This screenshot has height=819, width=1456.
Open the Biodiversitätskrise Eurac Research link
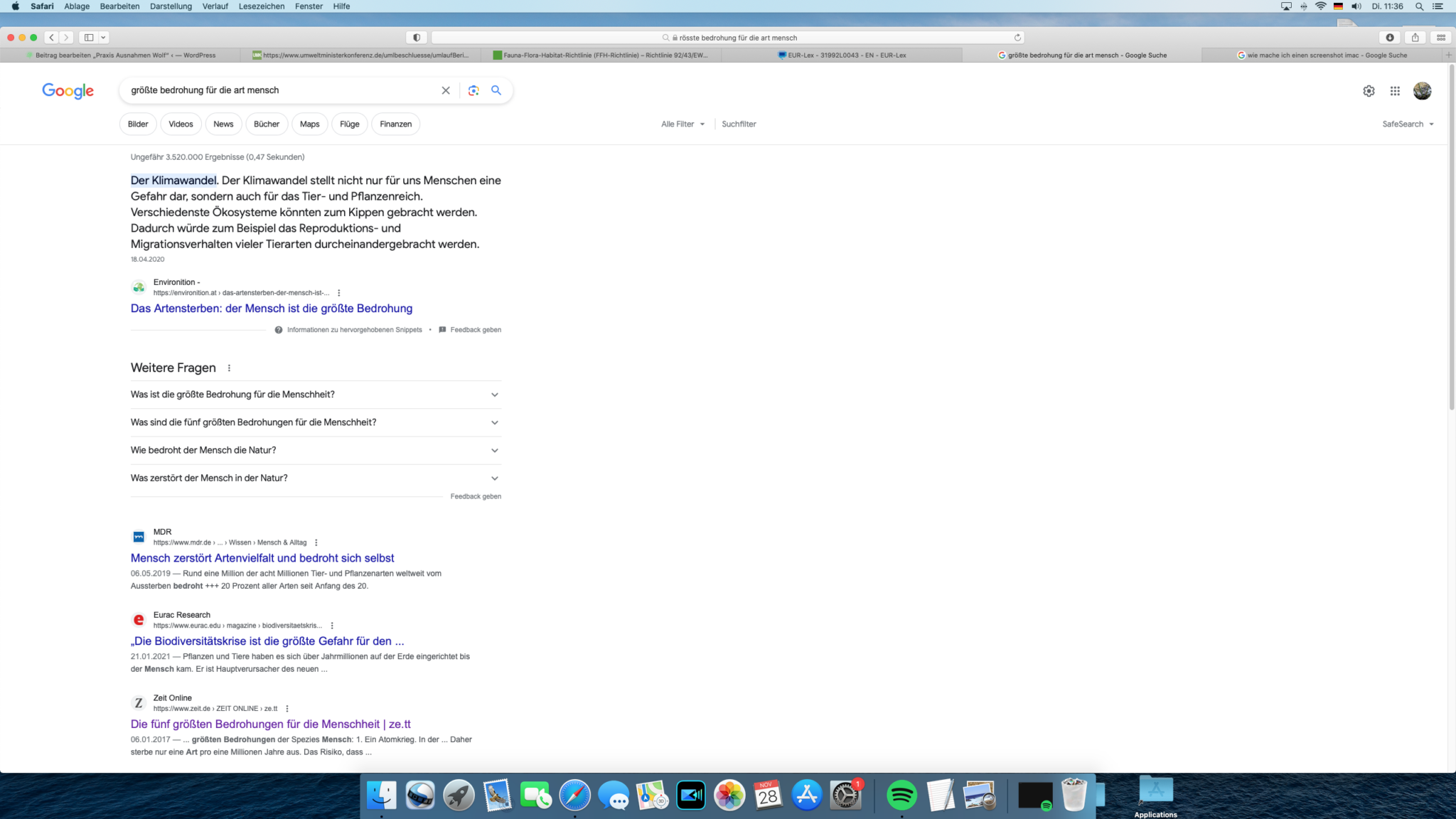click(267, 641)
